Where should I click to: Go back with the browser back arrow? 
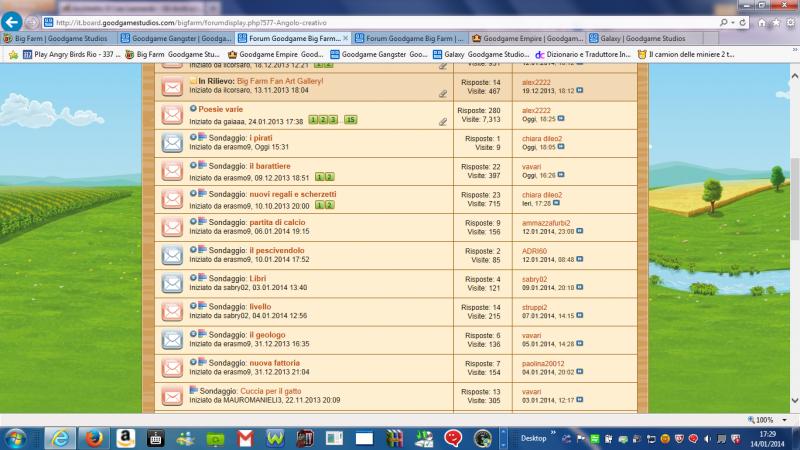(11, 22)
